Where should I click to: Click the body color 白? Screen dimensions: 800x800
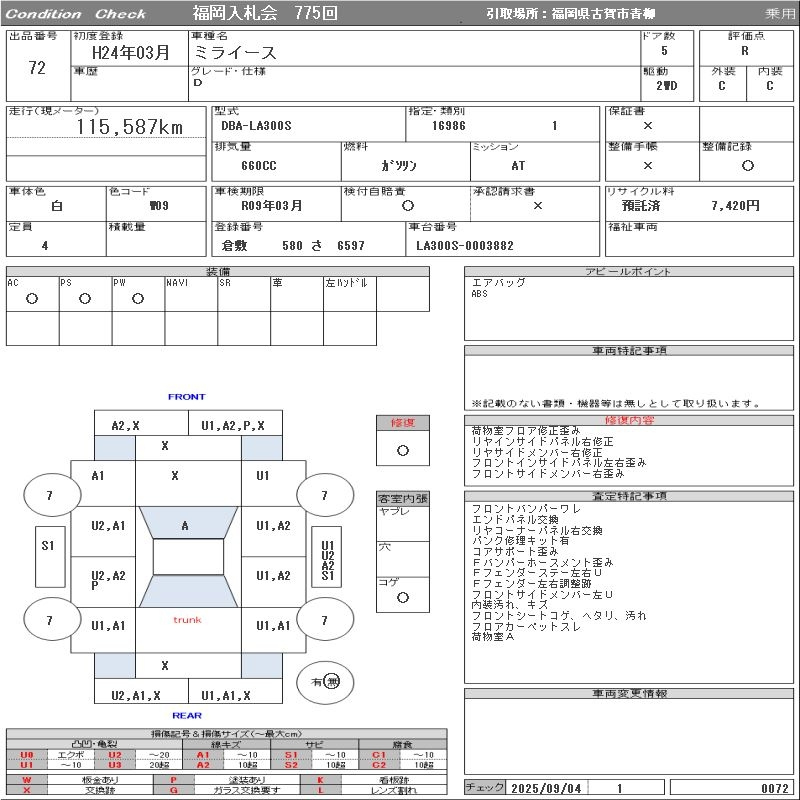[57, 206]
